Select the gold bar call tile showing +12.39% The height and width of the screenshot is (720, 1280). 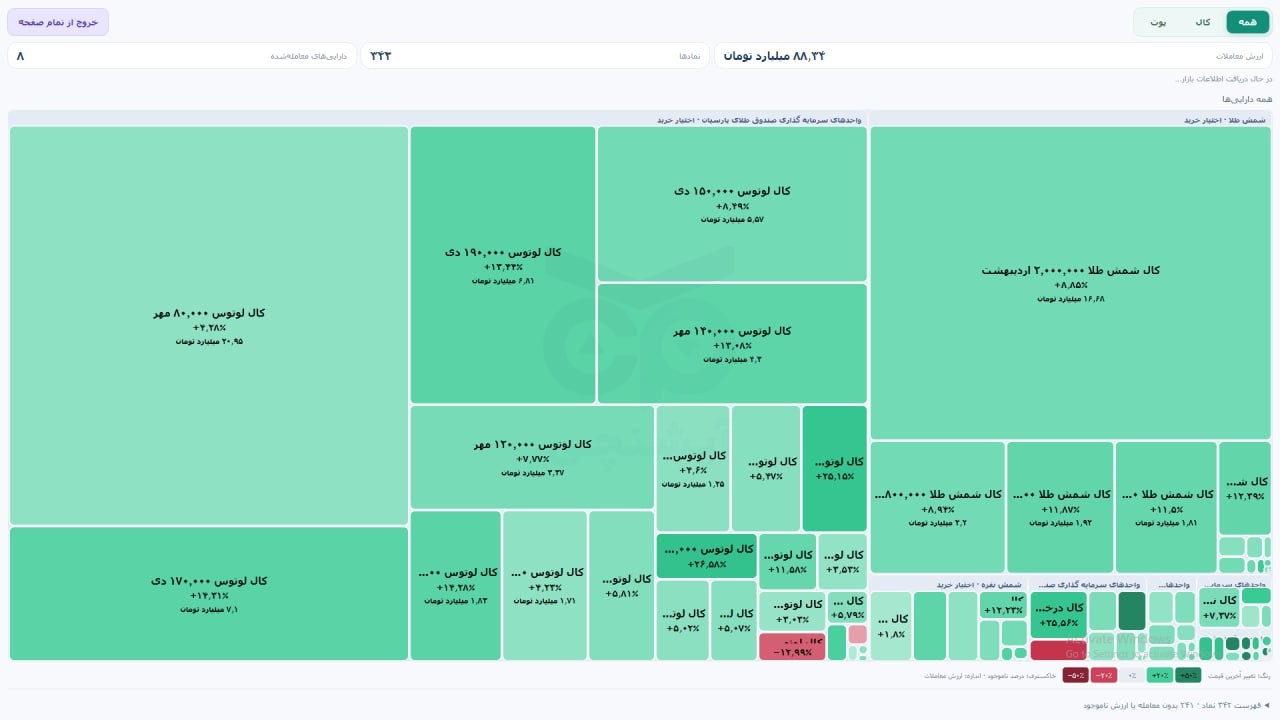pyautogui.click(x=1245, y=488)
